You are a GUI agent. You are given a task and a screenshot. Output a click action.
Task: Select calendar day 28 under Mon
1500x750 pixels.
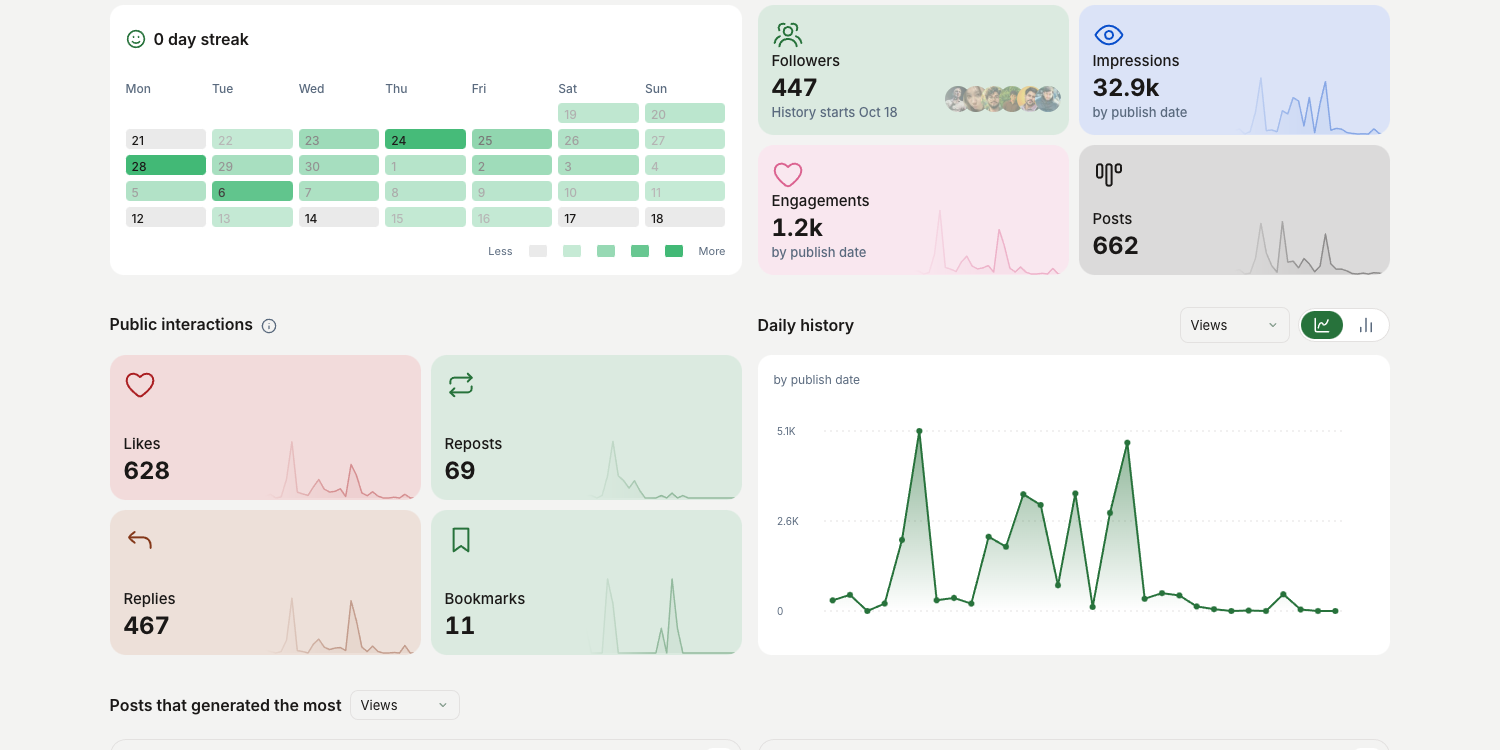(x=166, y=166)
